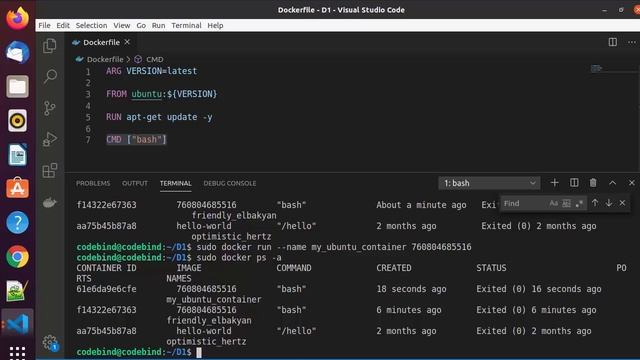
Task: Split the terminal pane
Action: pos(574,183)
